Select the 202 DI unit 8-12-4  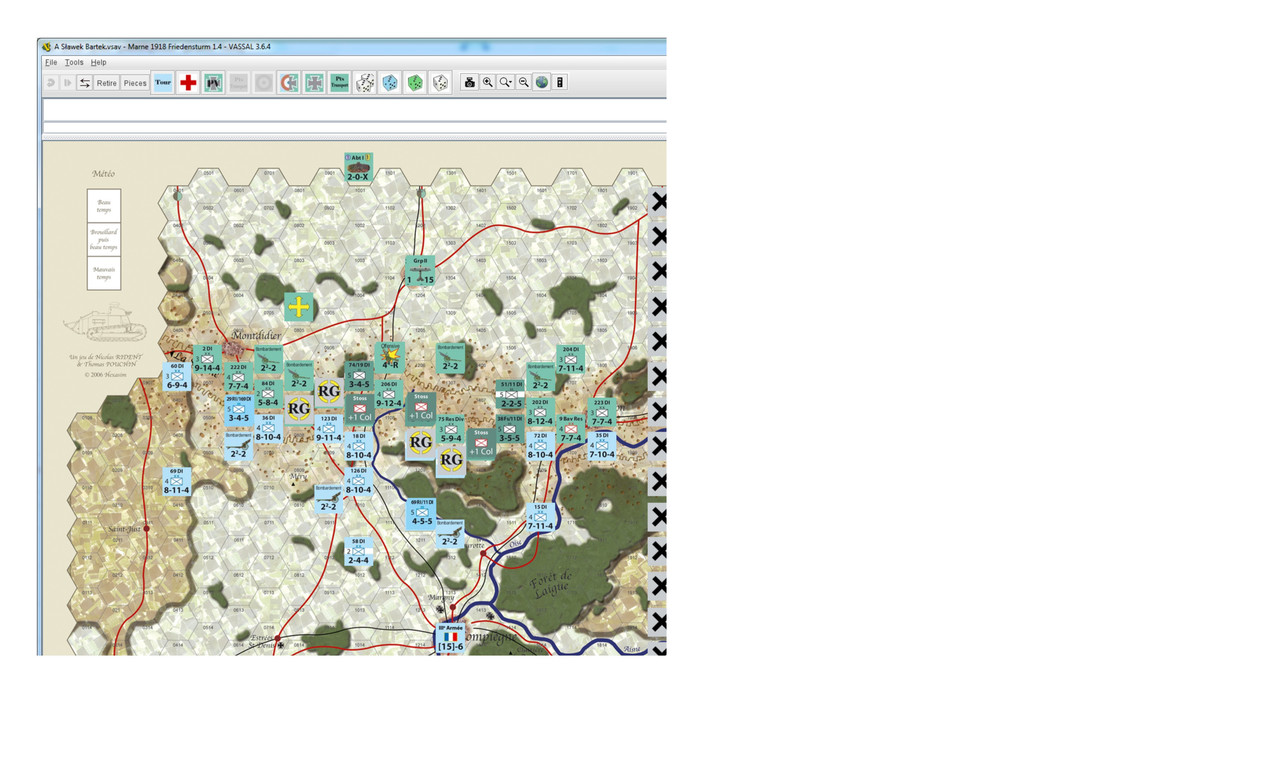click(540, 412)
